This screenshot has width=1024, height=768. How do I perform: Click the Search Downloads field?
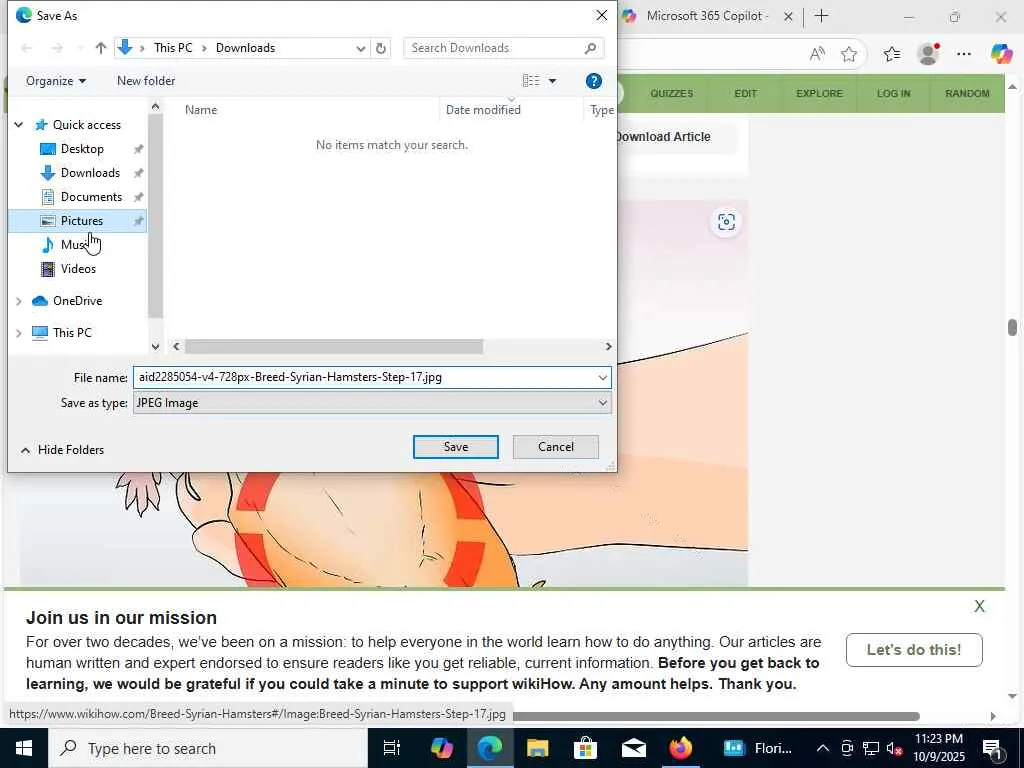(x=504, y=48)
